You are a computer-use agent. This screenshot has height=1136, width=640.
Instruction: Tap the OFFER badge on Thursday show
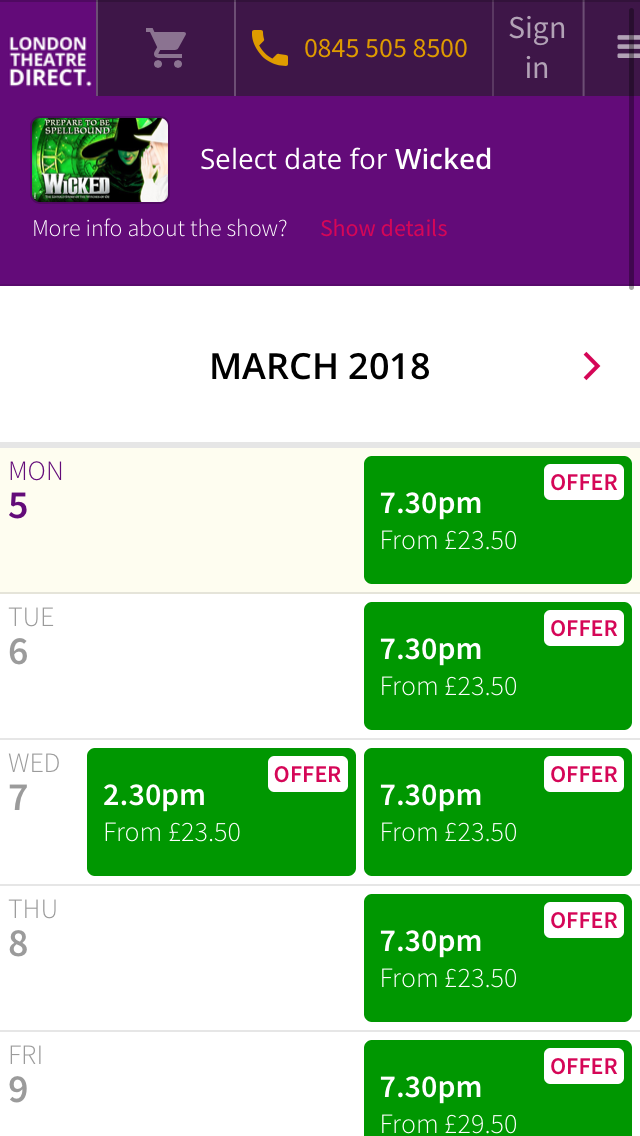coord(584,920)
